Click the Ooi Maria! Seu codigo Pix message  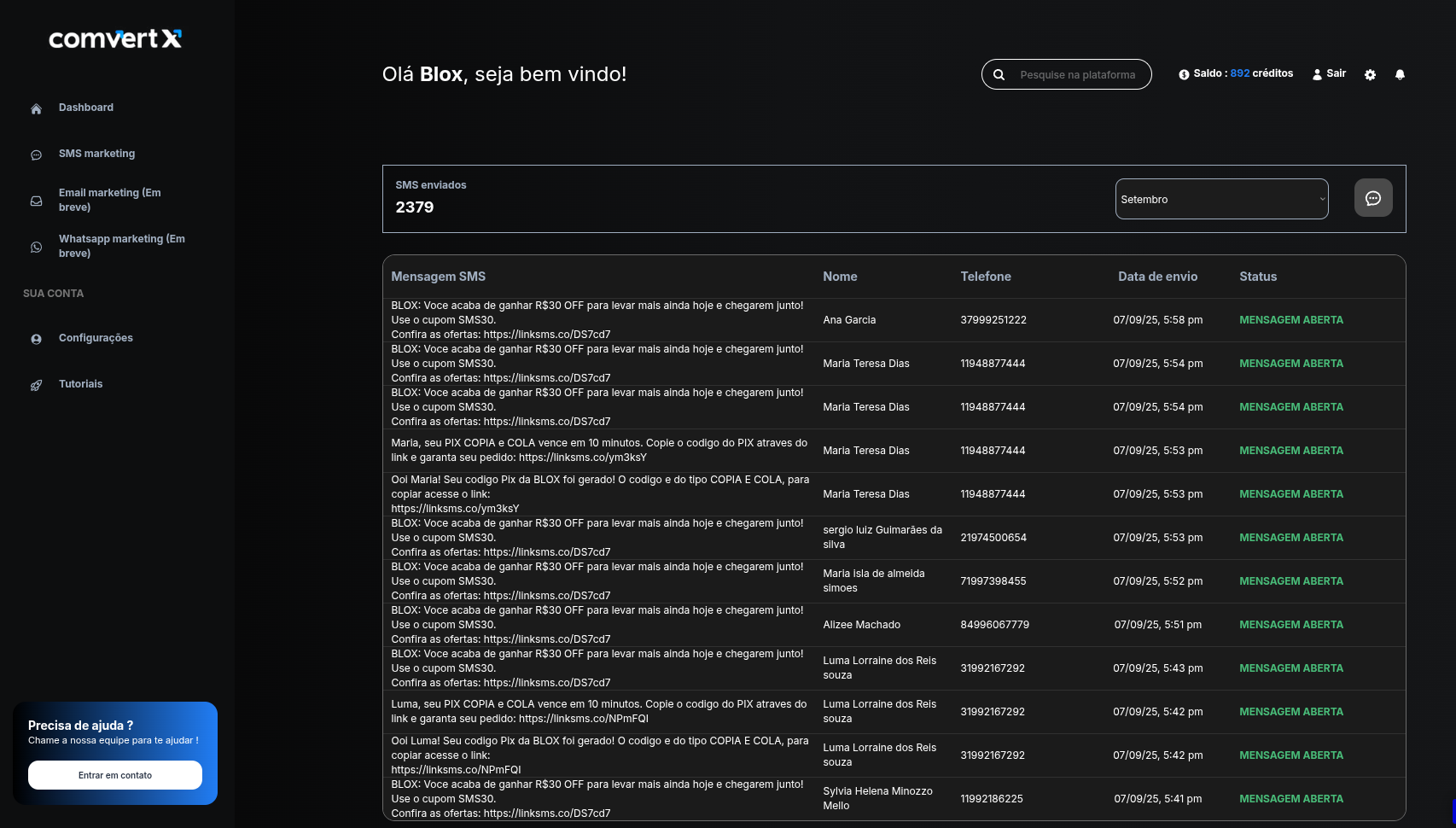(600, 494)
